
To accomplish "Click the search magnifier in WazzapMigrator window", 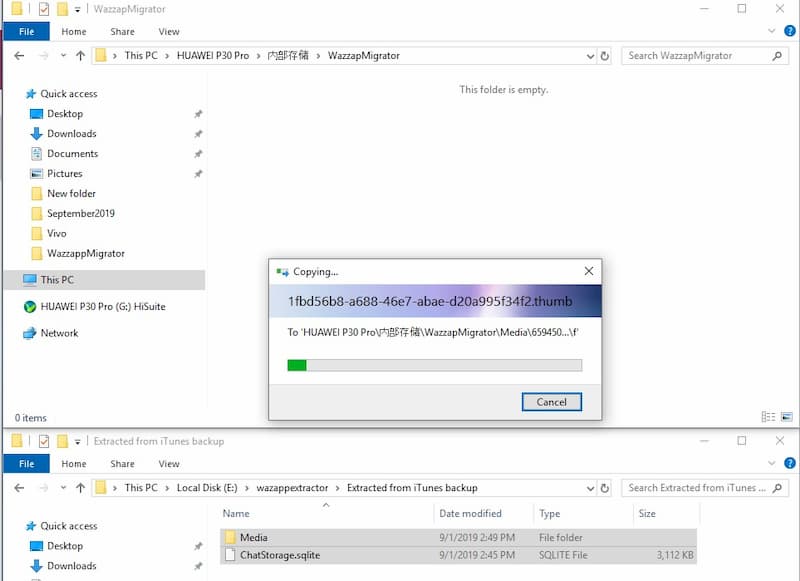I will pyautogui.click(x=777, y=56).
